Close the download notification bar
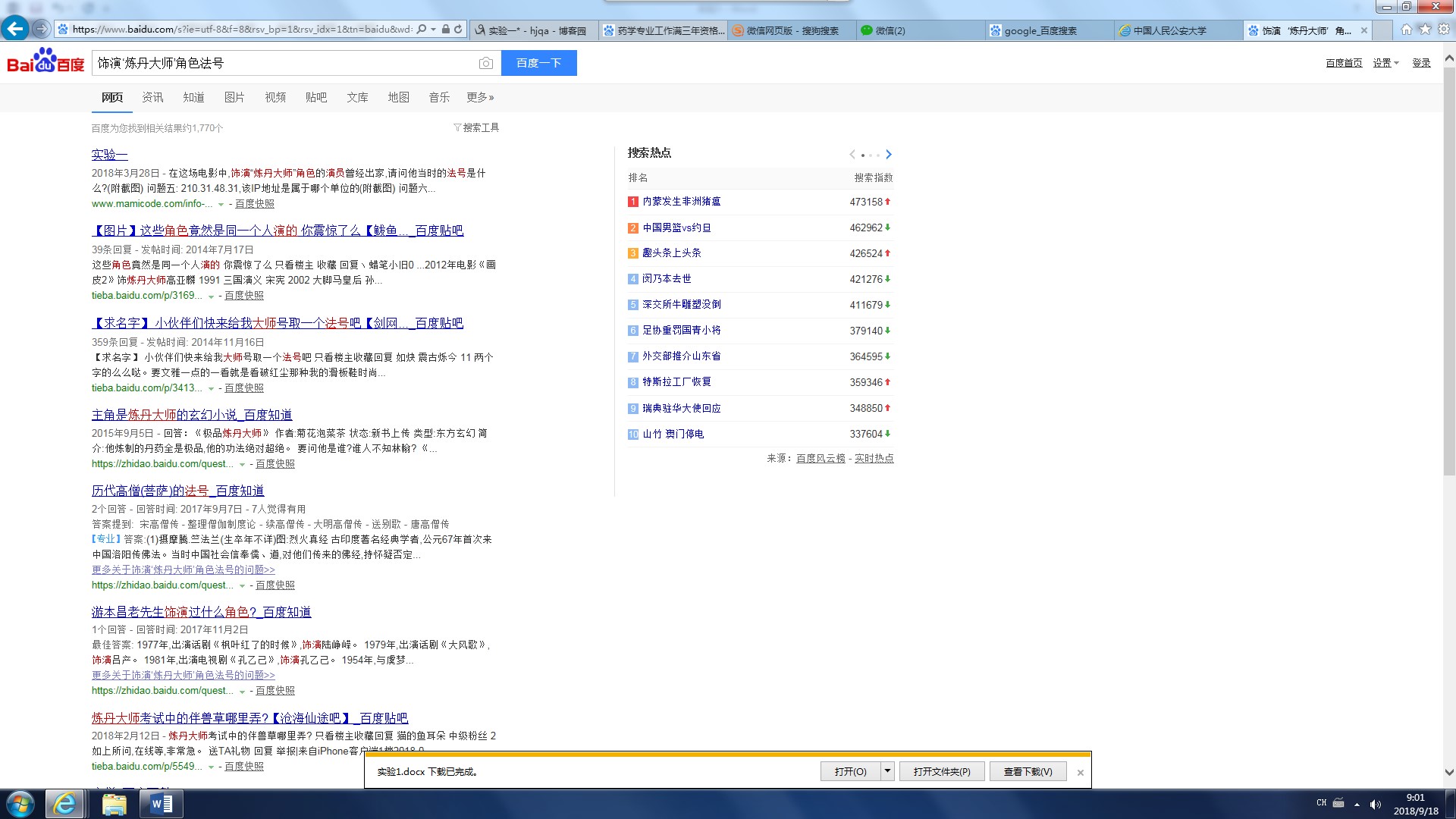This screenshot has width=1456, height=819. pyautogui.click(x=1080, y=773)
